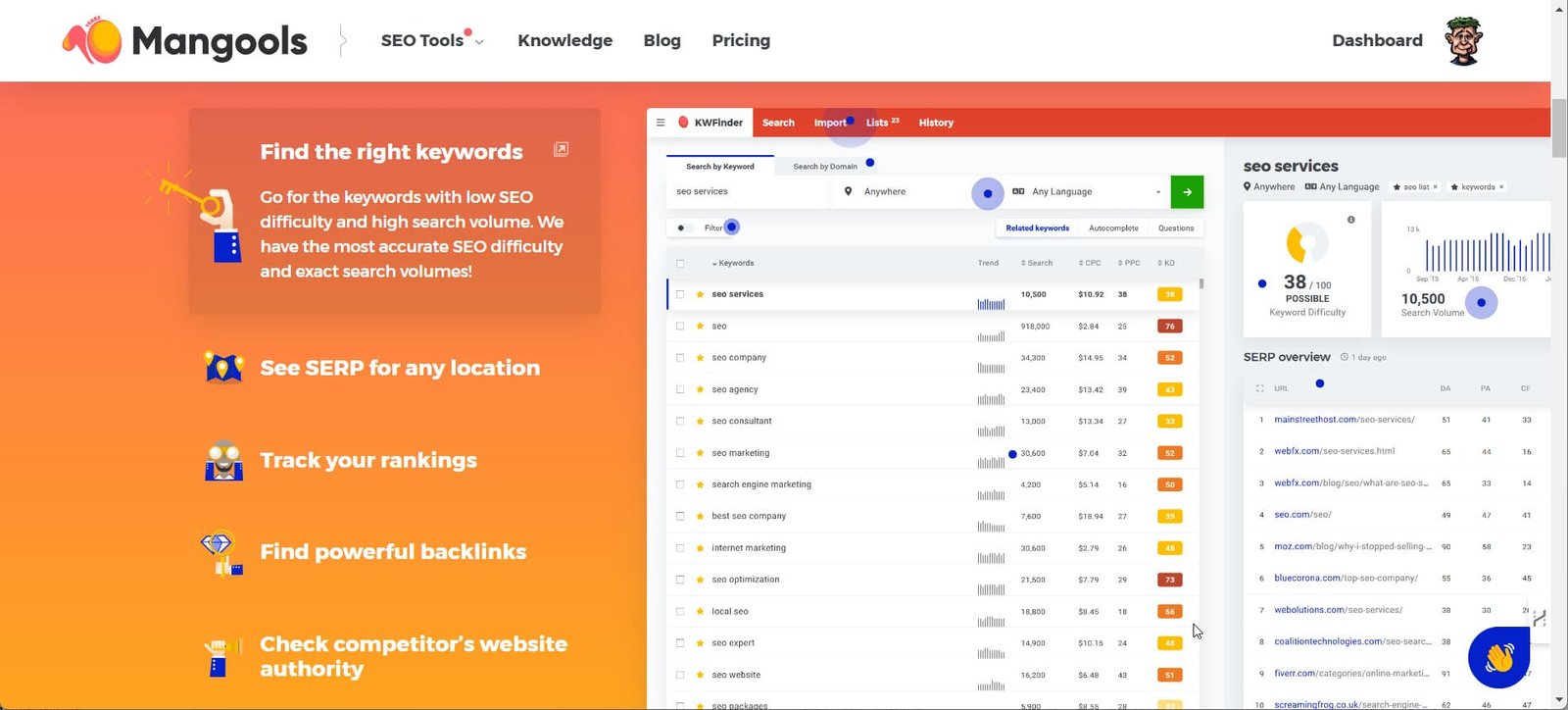Image resolution: width=1568 pixels, height=710 pixels.
Task: Click the seo services keyword input field
Action: (750, 191)
